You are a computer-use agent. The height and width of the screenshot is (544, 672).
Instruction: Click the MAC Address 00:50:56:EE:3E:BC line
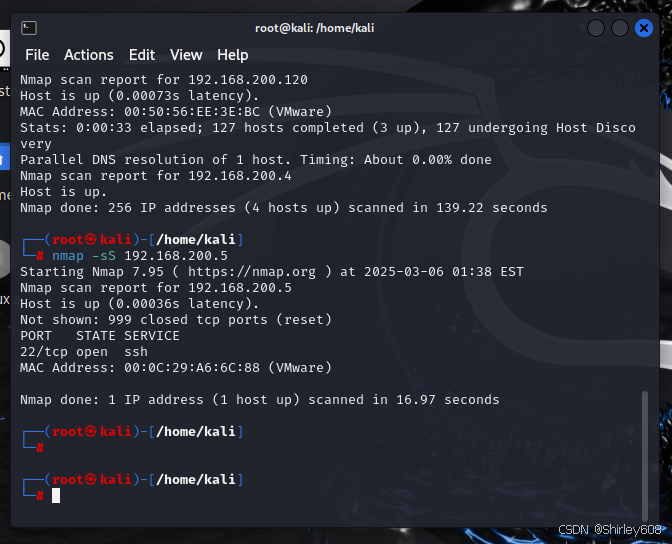click(x=176, y=112)
